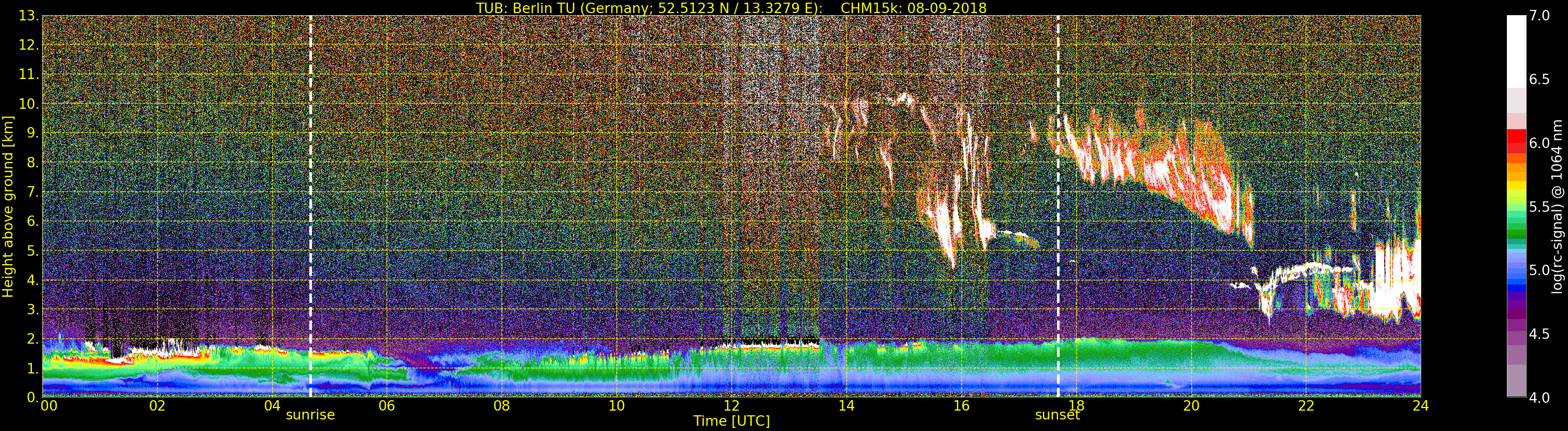This screenshot has width=1568, height=431.
Task: Click the height axis tick '2.'
Action: [33, 338]
